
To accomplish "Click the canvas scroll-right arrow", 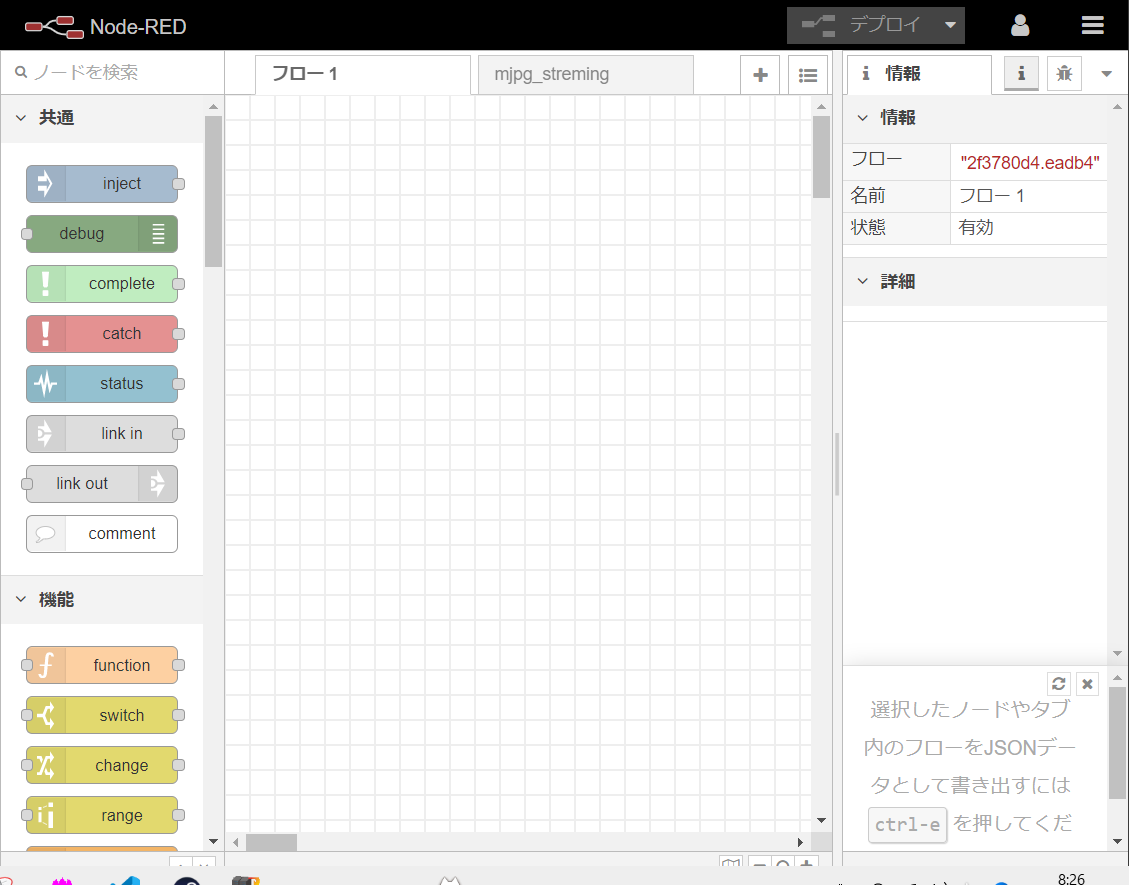I will (x=800, y=842).
